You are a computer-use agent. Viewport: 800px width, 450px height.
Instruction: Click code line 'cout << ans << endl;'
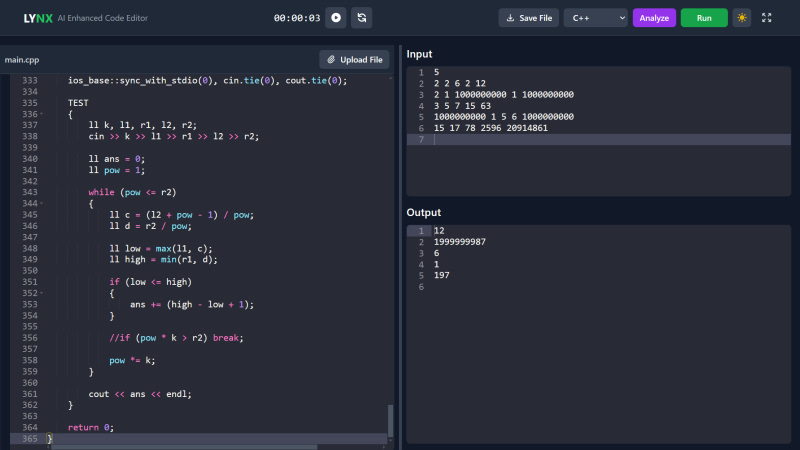(140, 394)
